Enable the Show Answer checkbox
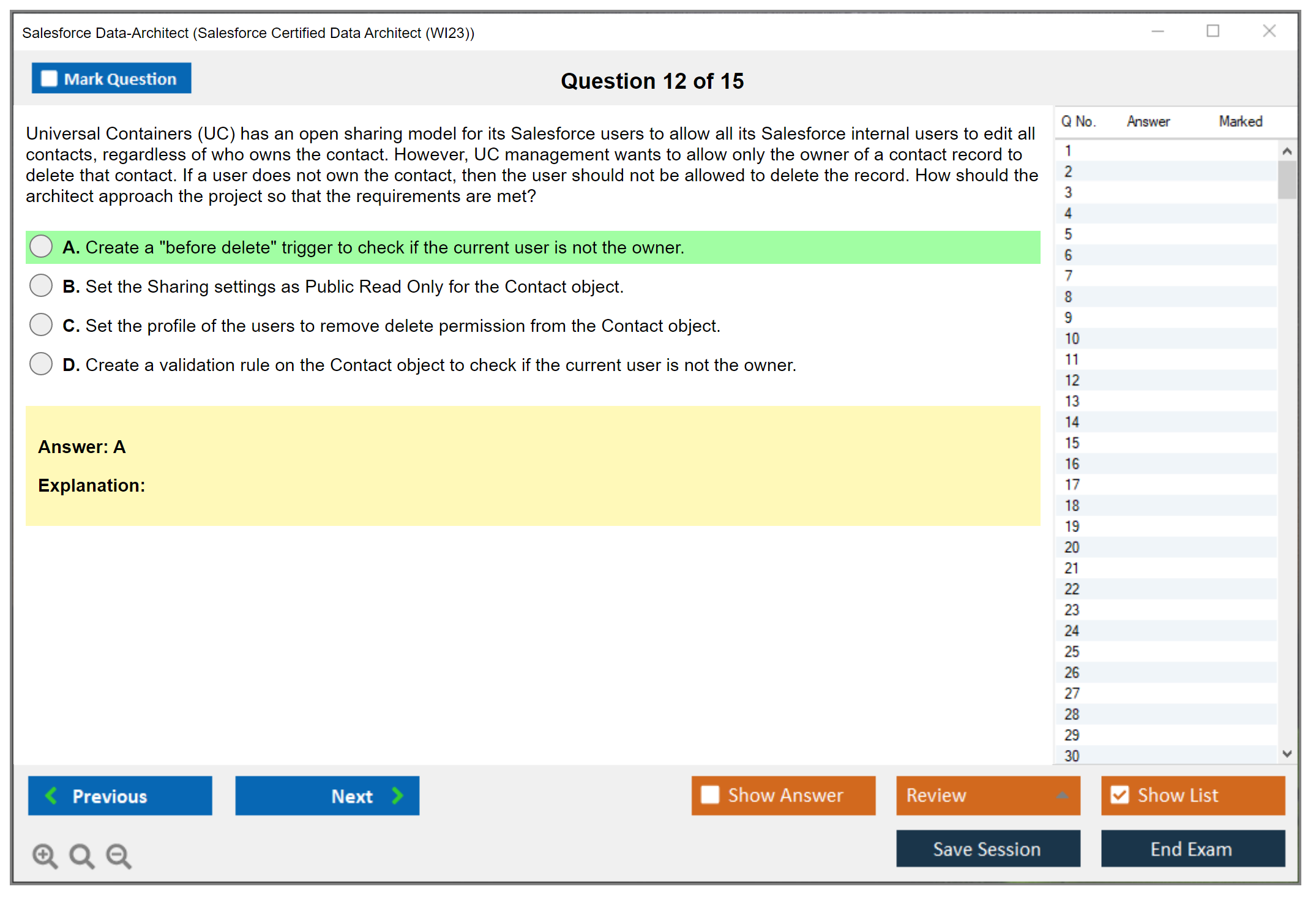Viewport: 1316px width, 900px height. coord(710,795)
